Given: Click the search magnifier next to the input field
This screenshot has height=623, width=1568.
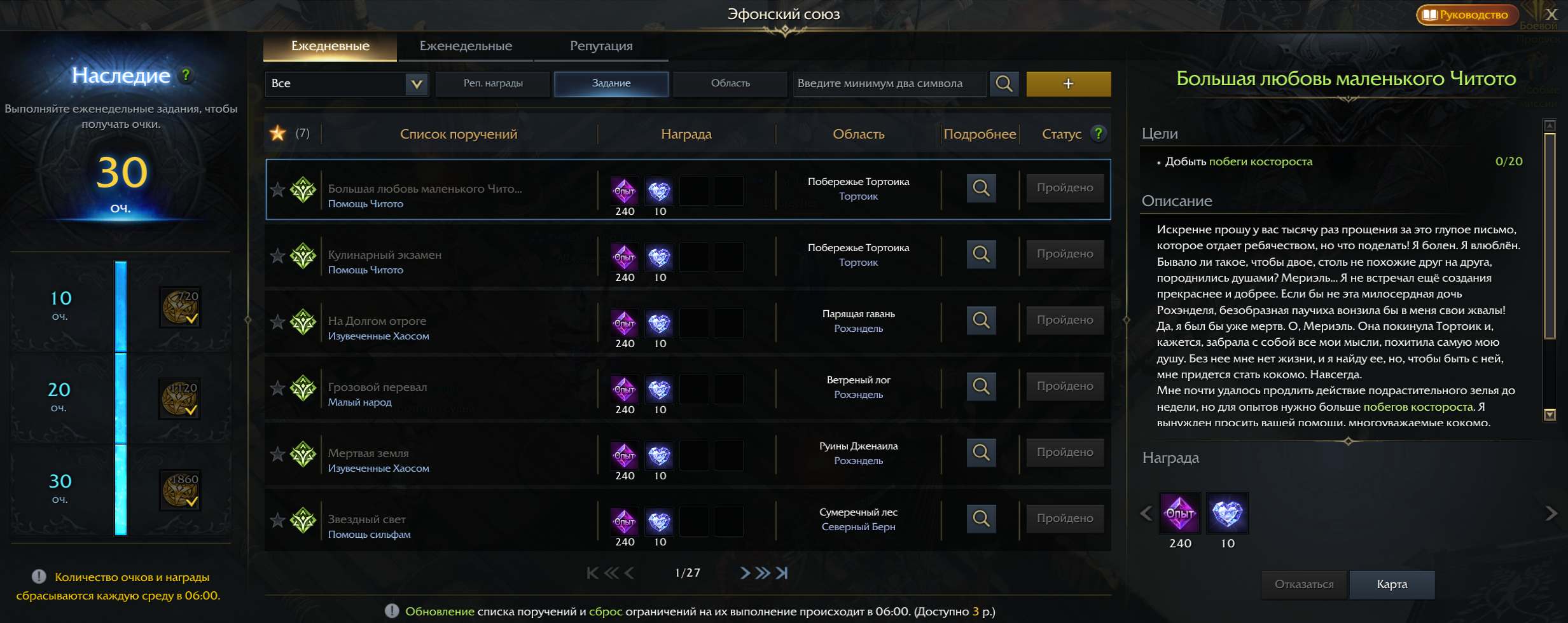Looking at the screenshot, I should 1004,84.
